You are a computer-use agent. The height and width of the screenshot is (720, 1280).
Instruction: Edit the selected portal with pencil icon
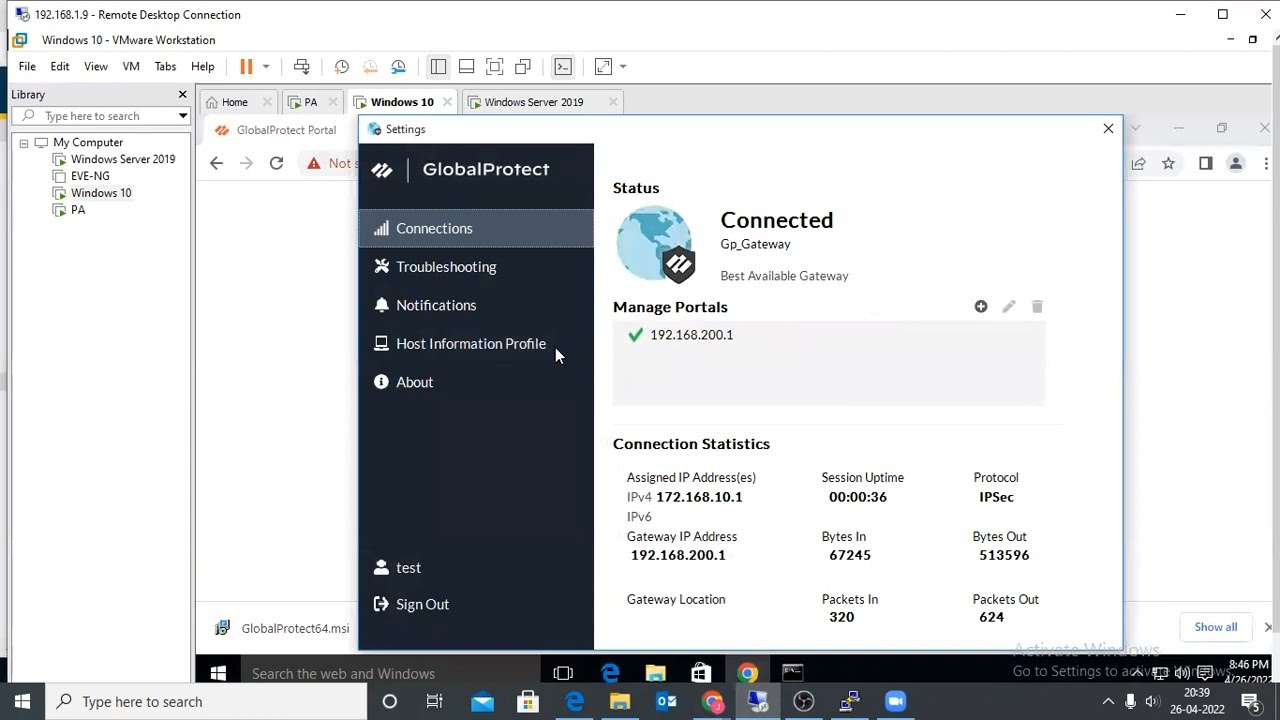(1009, 307)
